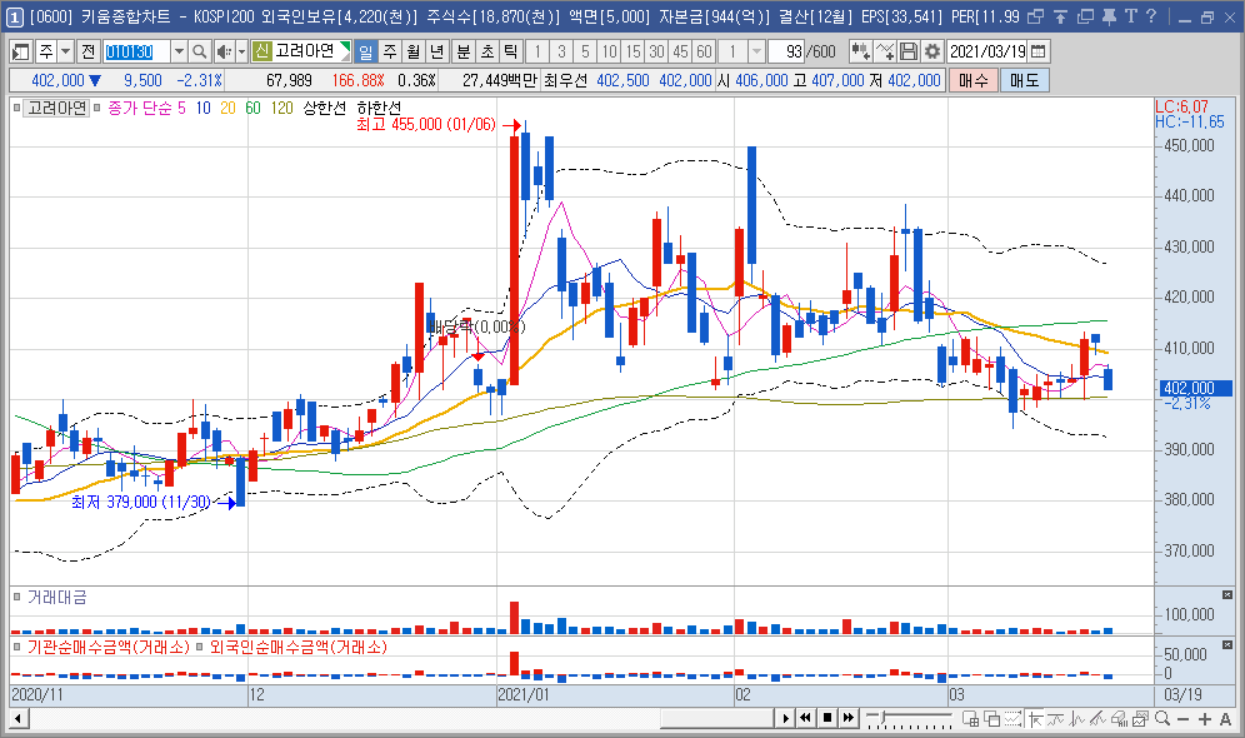
Task: Click the play button in bottom playback bar
Action: [785, 718]
